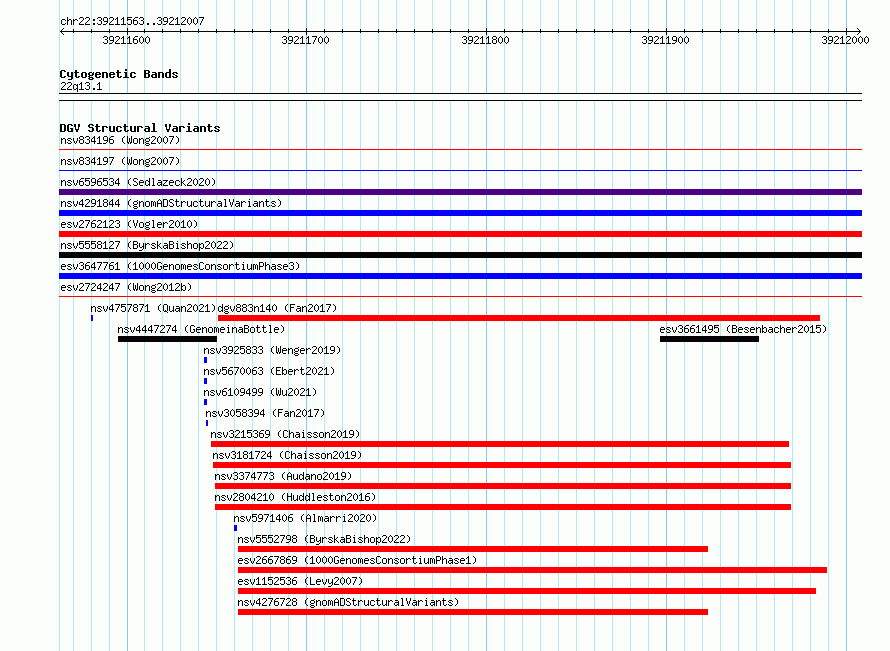Click the 22q13.1 band label
The width and height of the screenshot is (890, 651).
coord(81,86)
